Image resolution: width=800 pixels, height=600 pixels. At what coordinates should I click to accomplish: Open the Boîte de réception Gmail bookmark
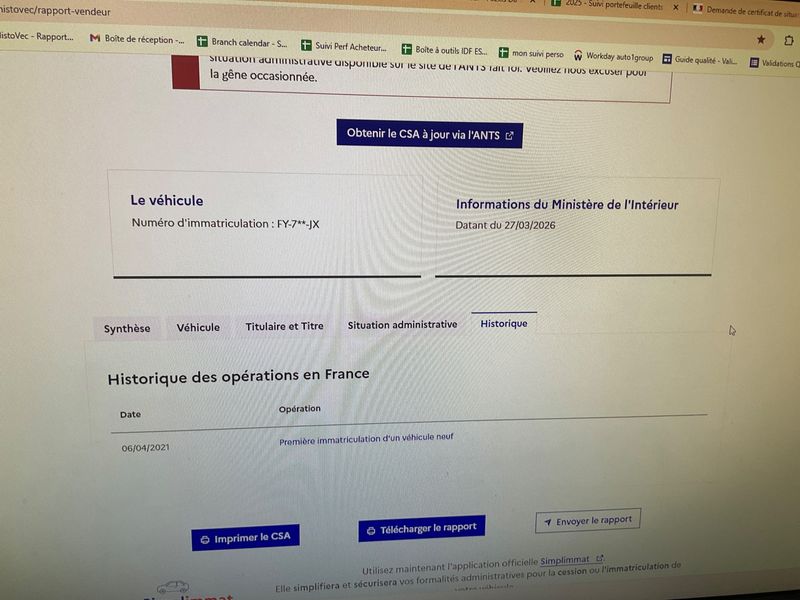pos(137,39)
